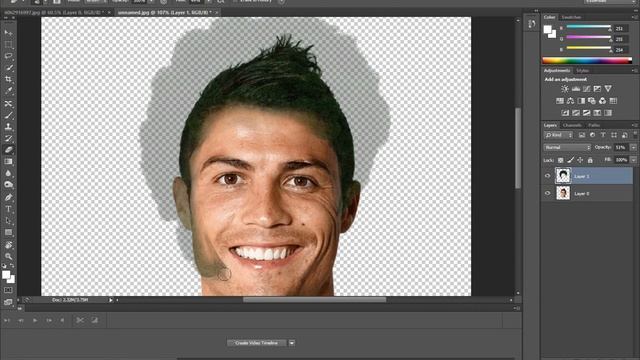Screen dimensions: 640x360
Task: Open the Create Video Timeline dropdown arrow
Action: pyautogui.click(x=292, y=343)
